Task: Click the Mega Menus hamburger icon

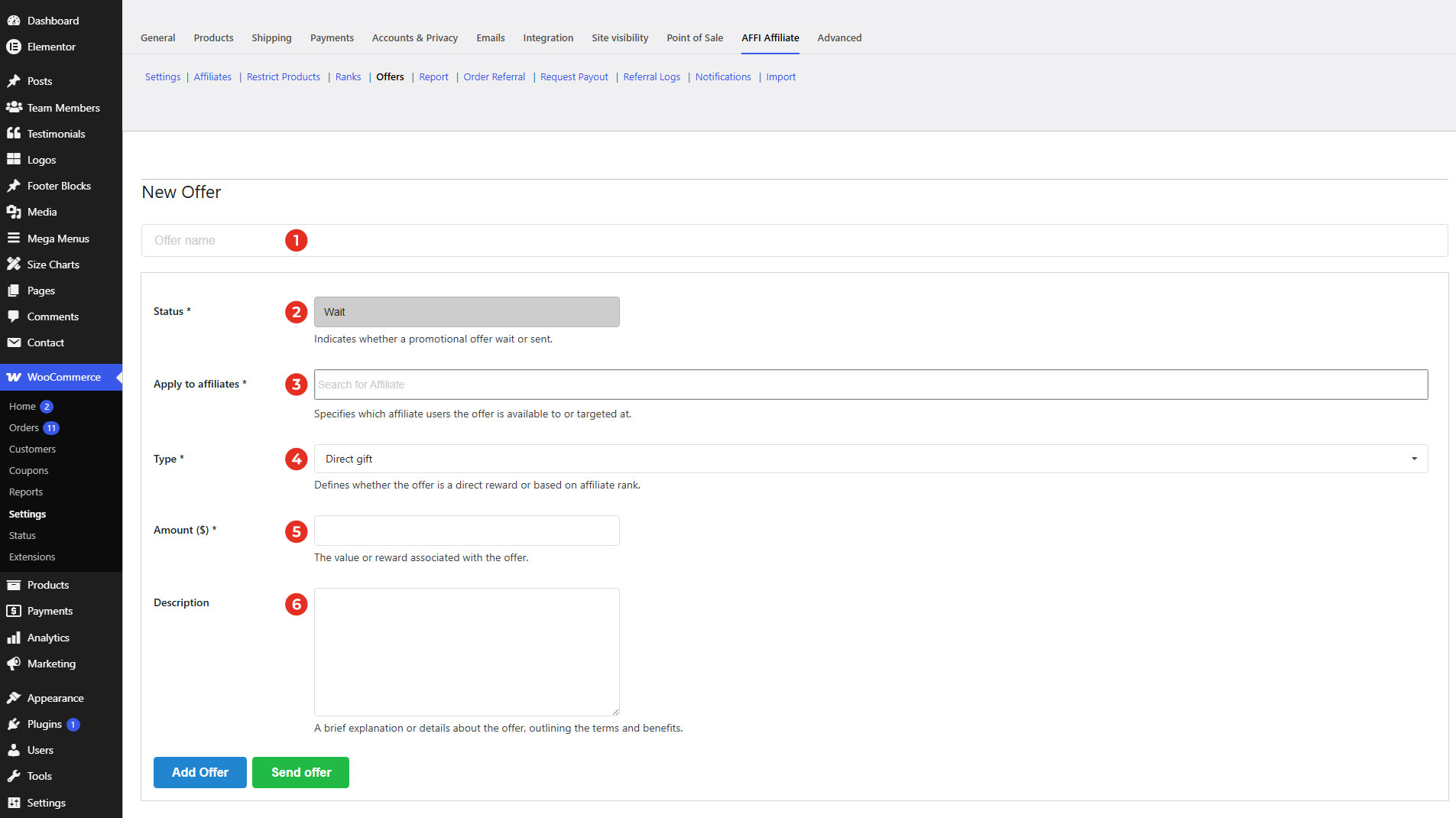Action: [14, 239]
